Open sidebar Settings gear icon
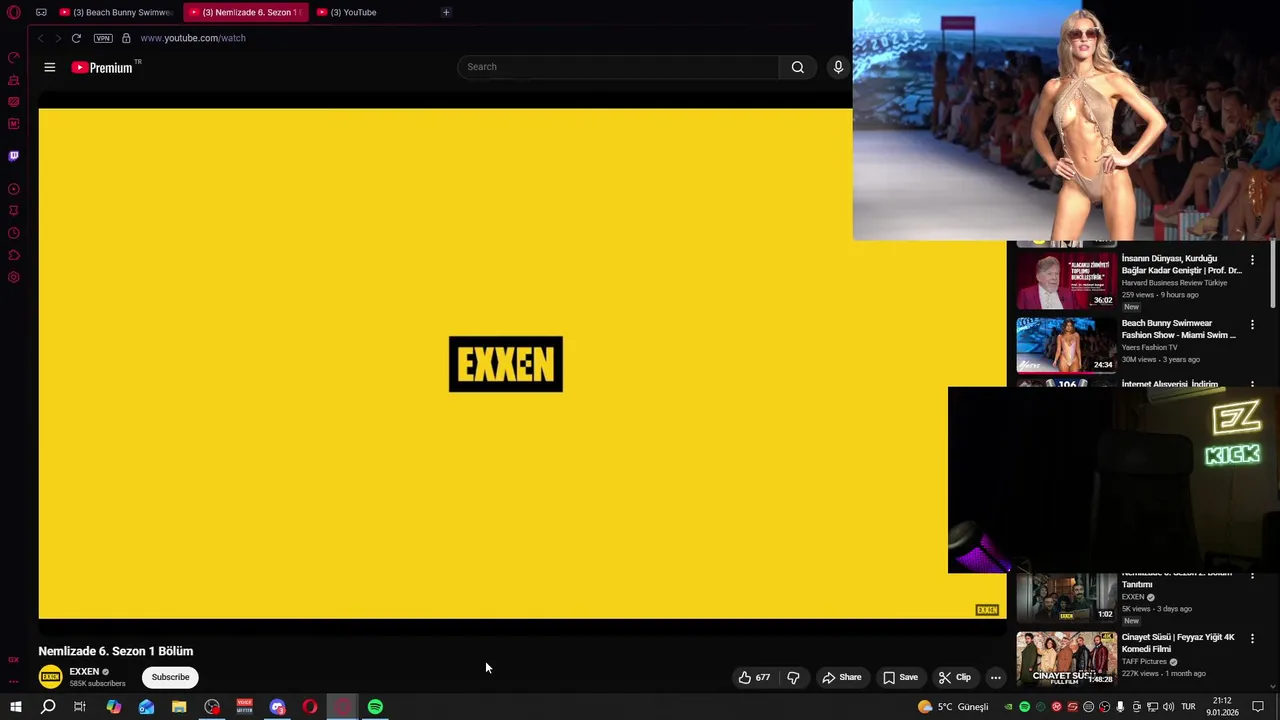The width and height of the screenshot is (1280, 720). [x=14, y=277]
